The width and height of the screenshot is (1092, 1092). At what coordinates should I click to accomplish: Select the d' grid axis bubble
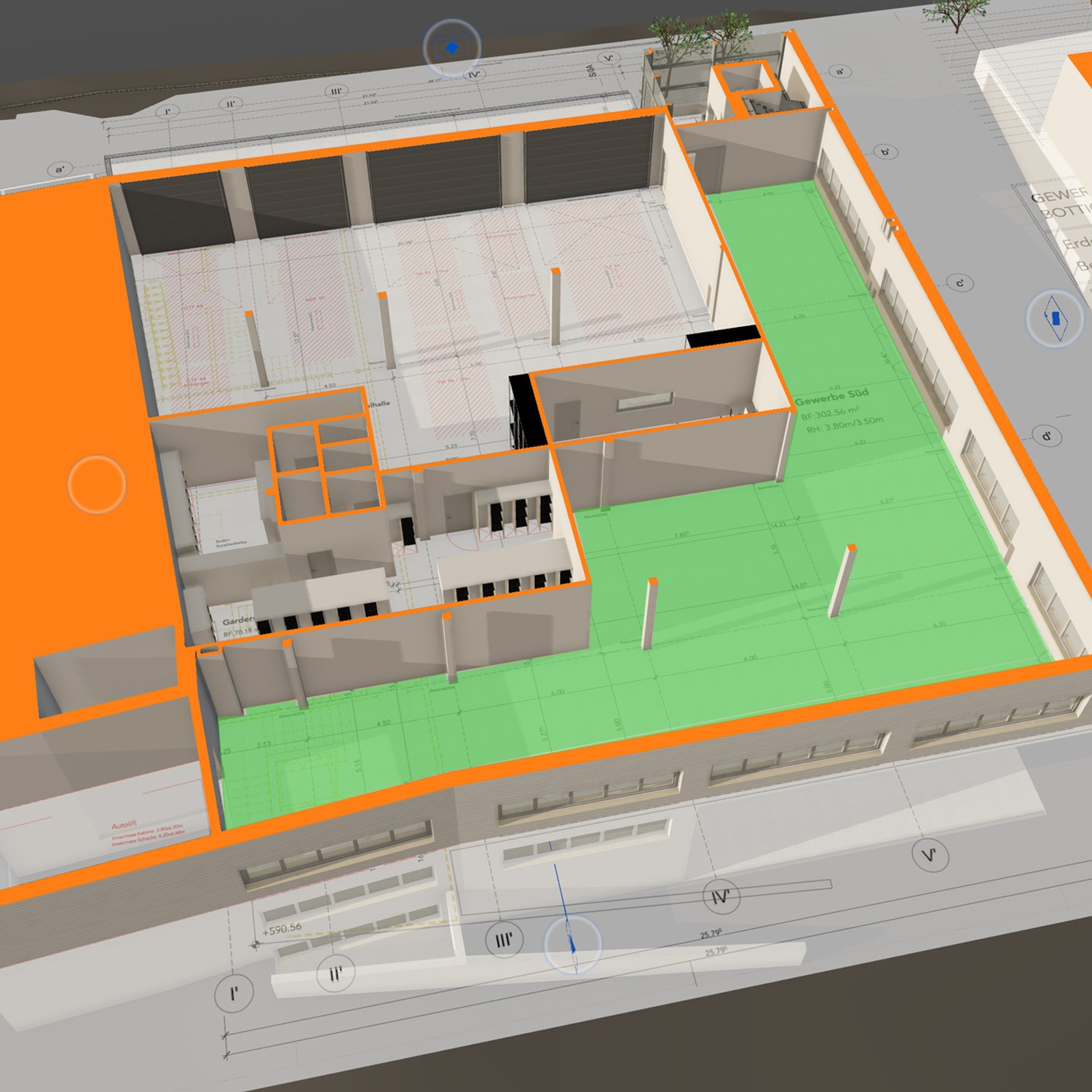click(x=1047, y=437)
